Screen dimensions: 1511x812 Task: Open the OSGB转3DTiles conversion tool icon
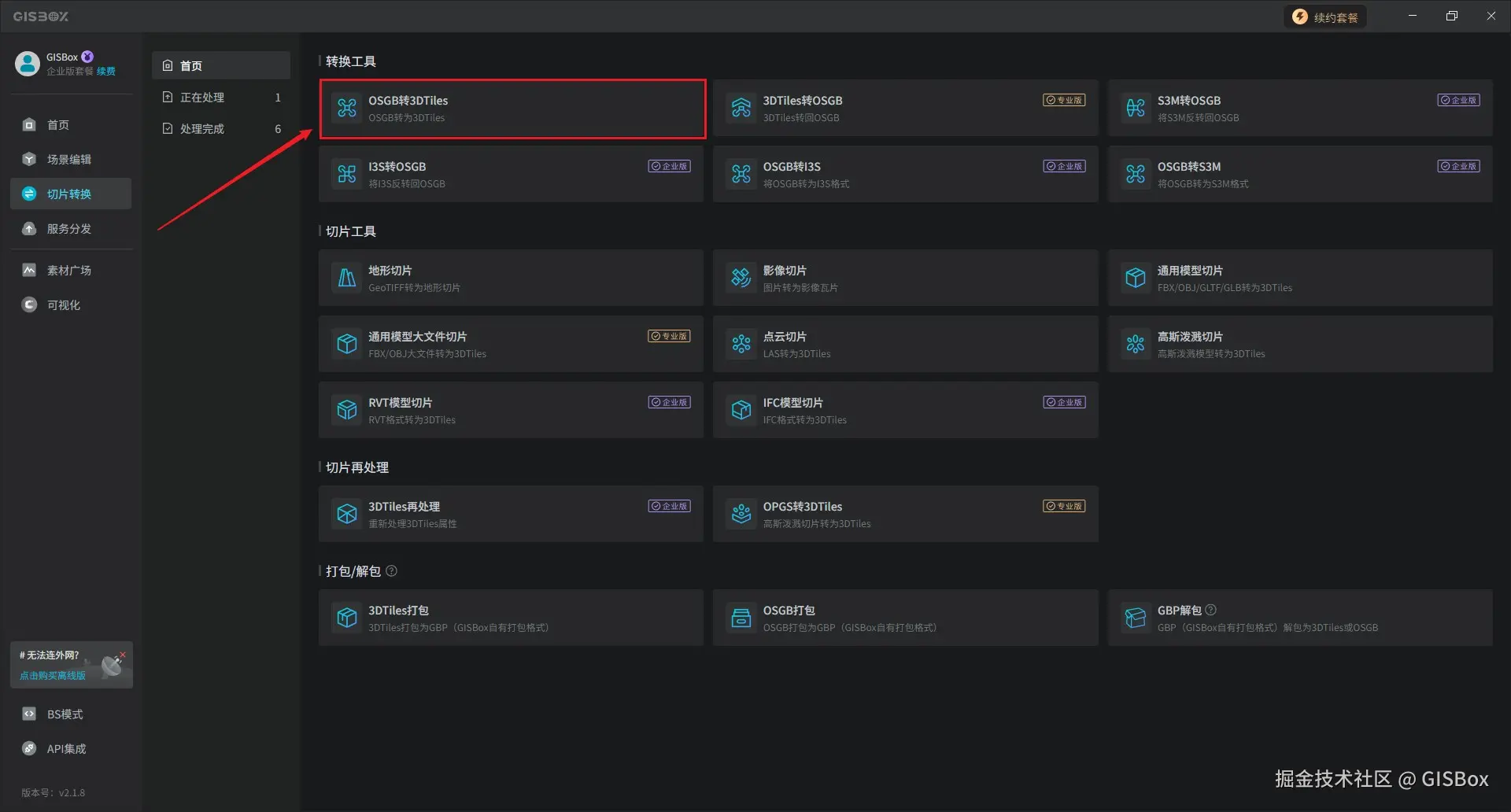[x=347, y=108]
